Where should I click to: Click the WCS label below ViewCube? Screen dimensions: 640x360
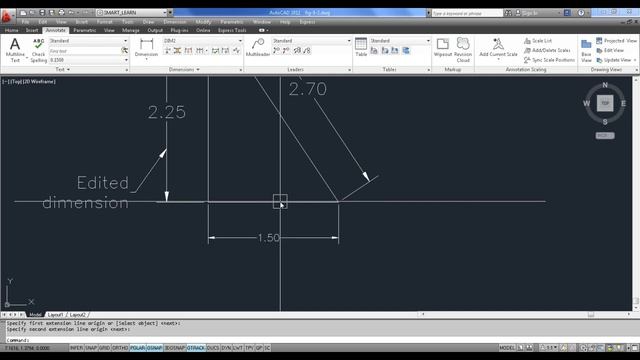pyautogui.click(x=605, y=136)
